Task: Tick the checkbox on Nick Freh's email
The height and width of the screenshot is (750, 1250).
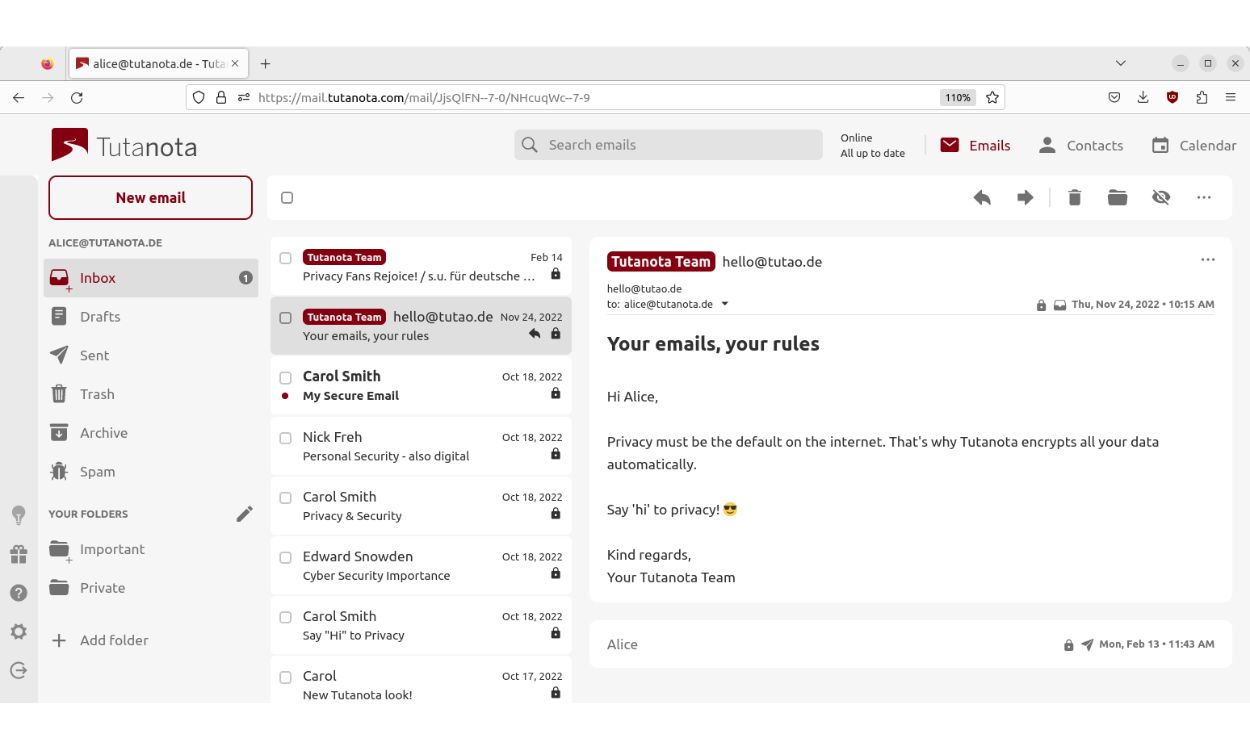Action: coord(285,438)
